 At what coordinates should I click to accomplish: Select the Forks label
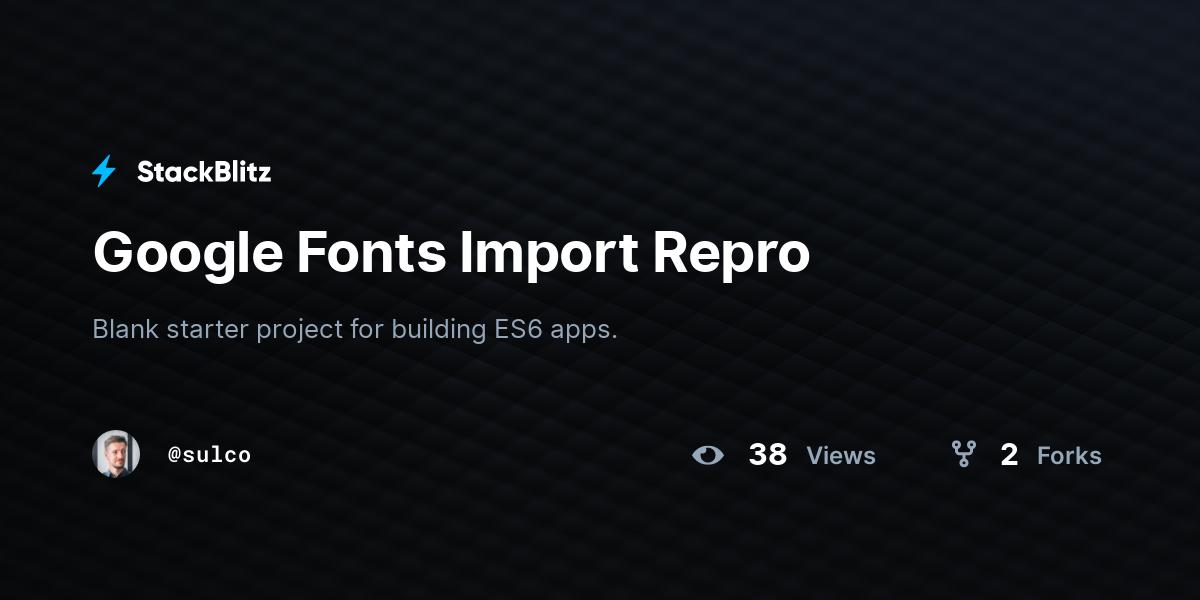tap(1069, 456)
